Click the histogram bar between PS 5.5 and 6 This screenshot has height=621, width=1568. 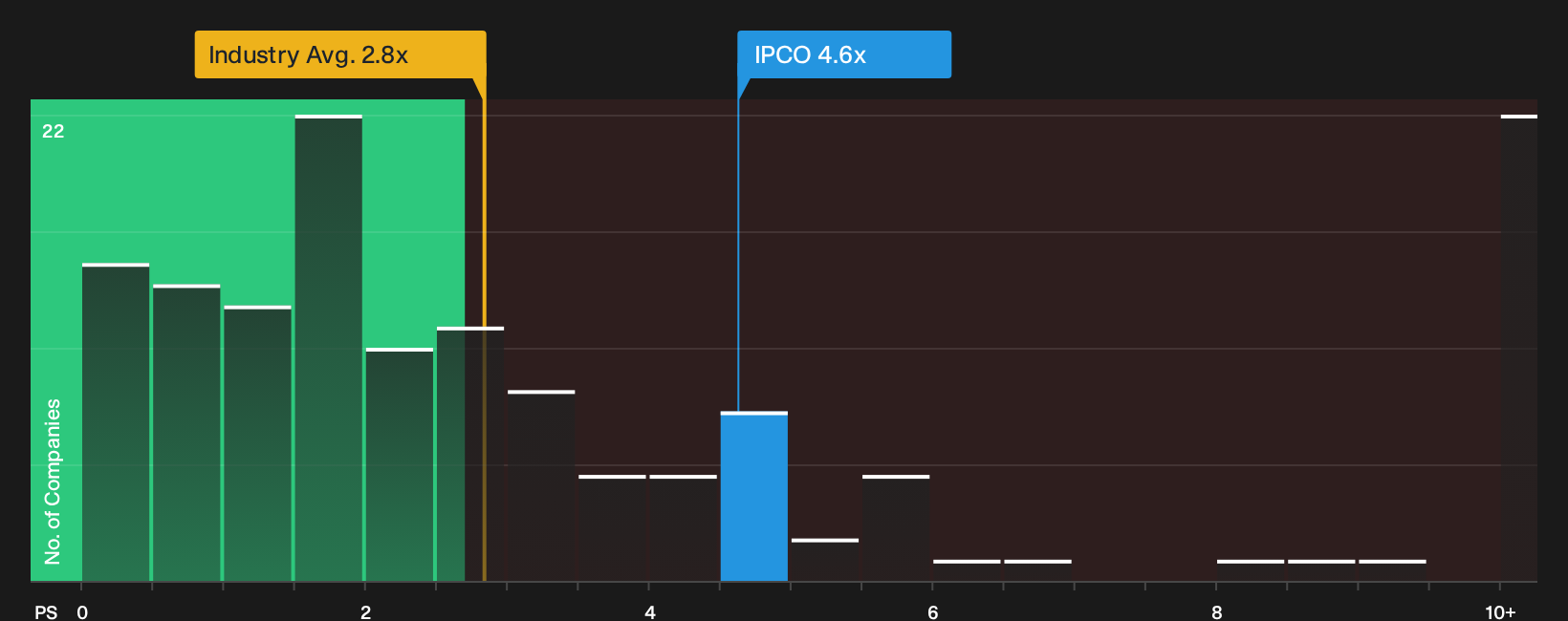coord(896,527)
